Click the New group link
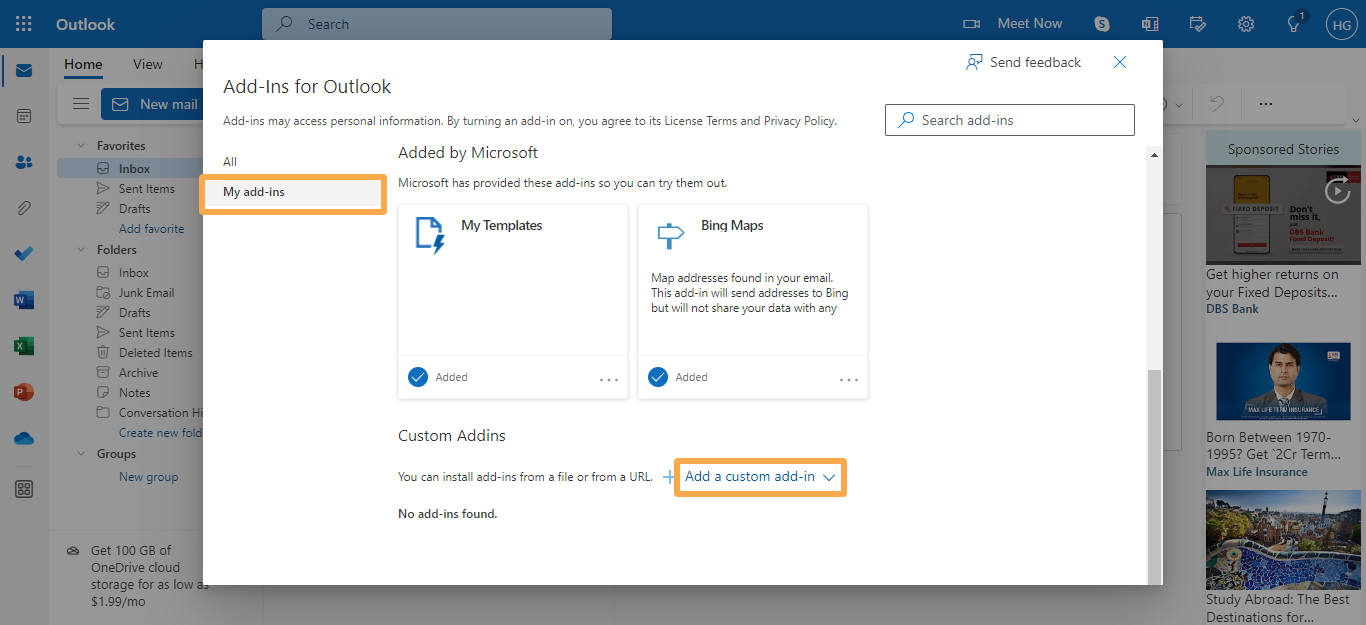1366x625 pixels. (x=148, y=477)
